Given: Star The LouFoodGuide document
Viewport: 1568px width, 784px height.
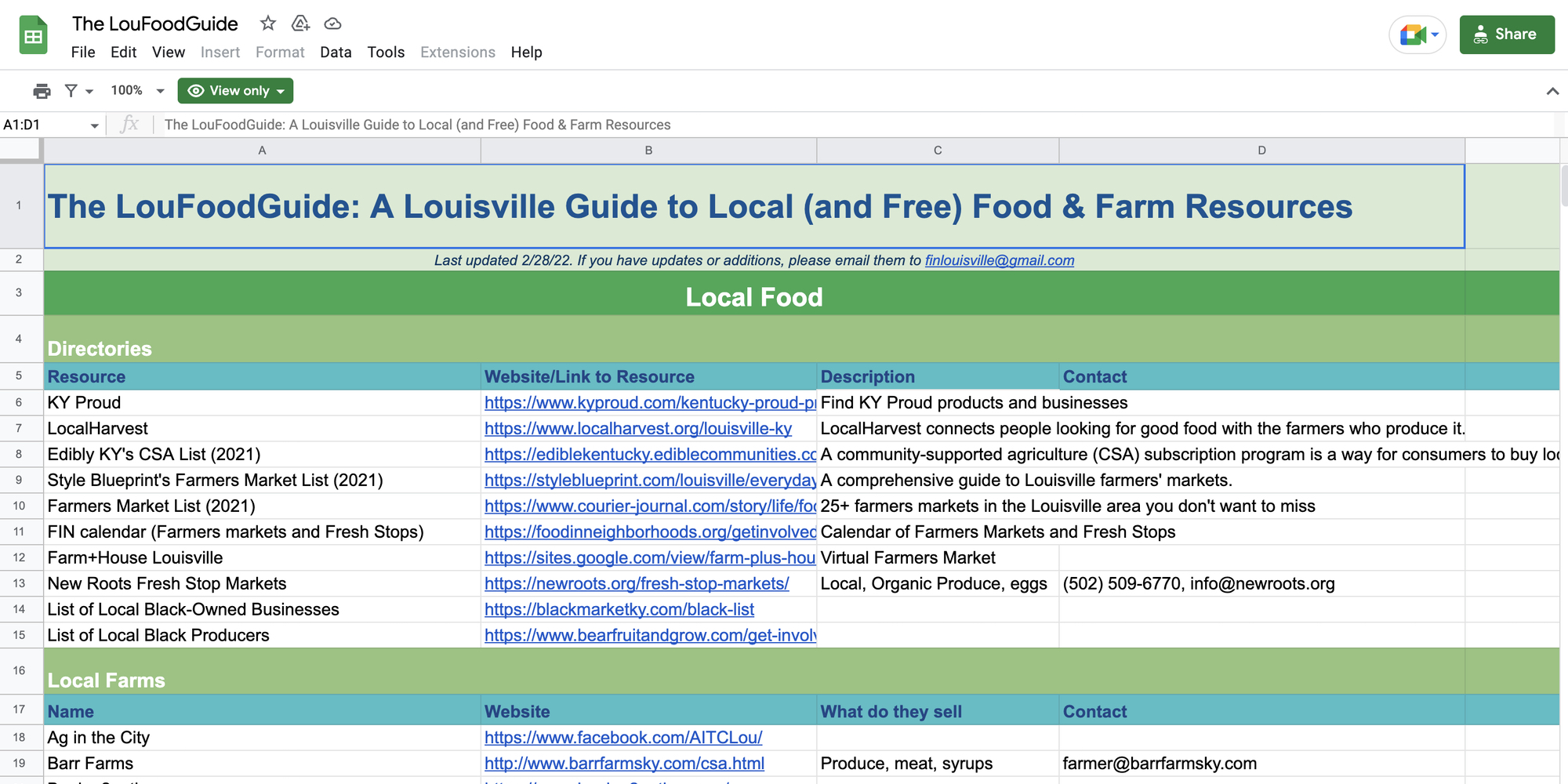Looking at the screenshot, I should pyautogui.click(x=268, y=24).
